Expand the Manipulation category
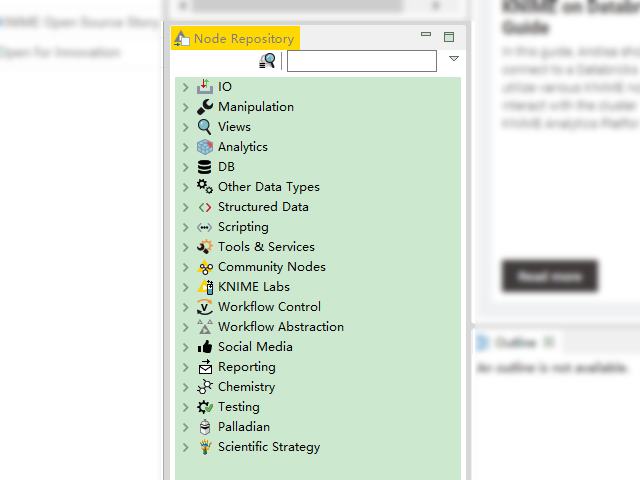The image size is (640, 480). (x=186, y=107)
